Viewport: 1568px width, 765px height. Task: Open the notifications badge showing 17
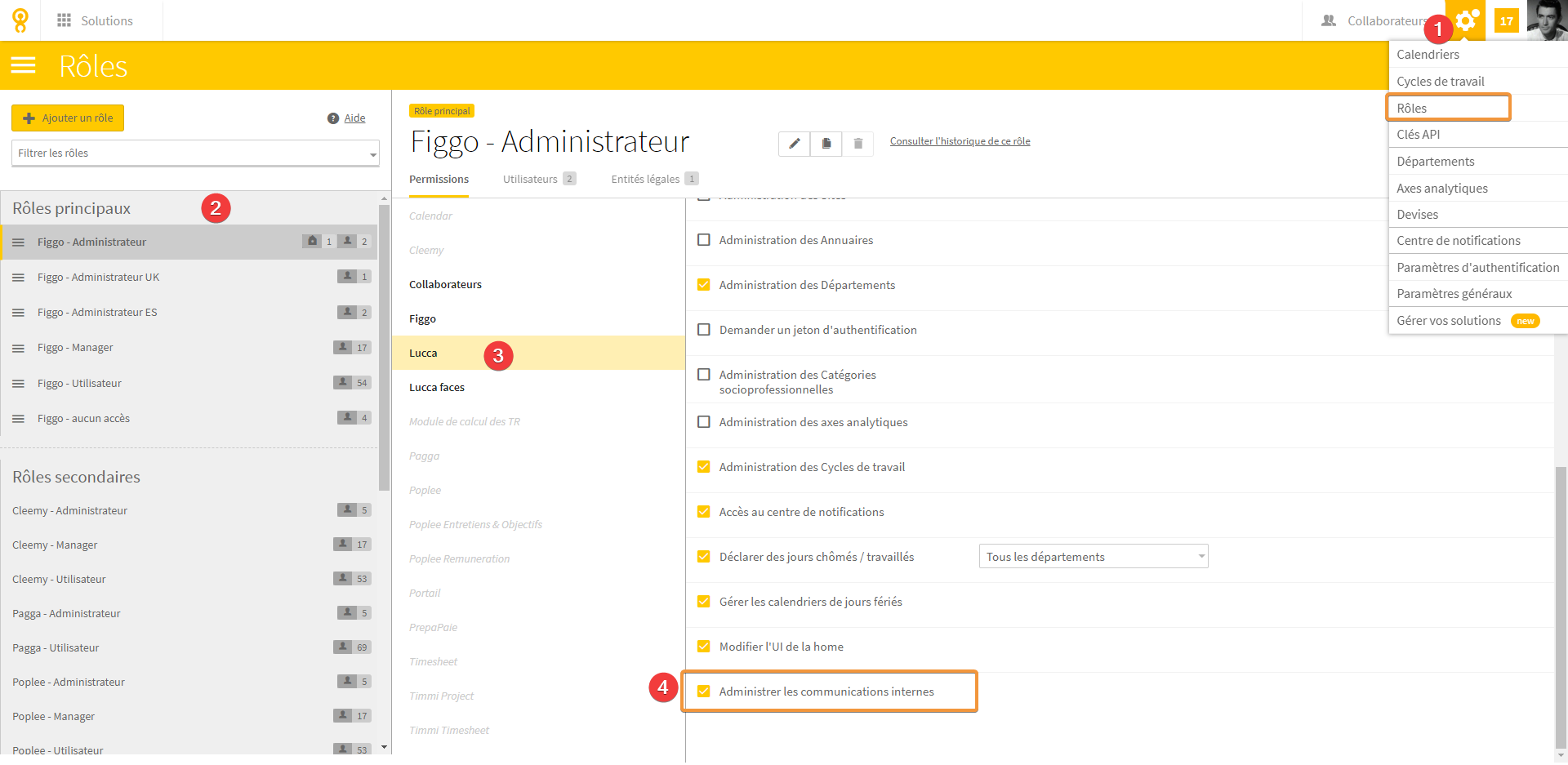click(1507, 21)
